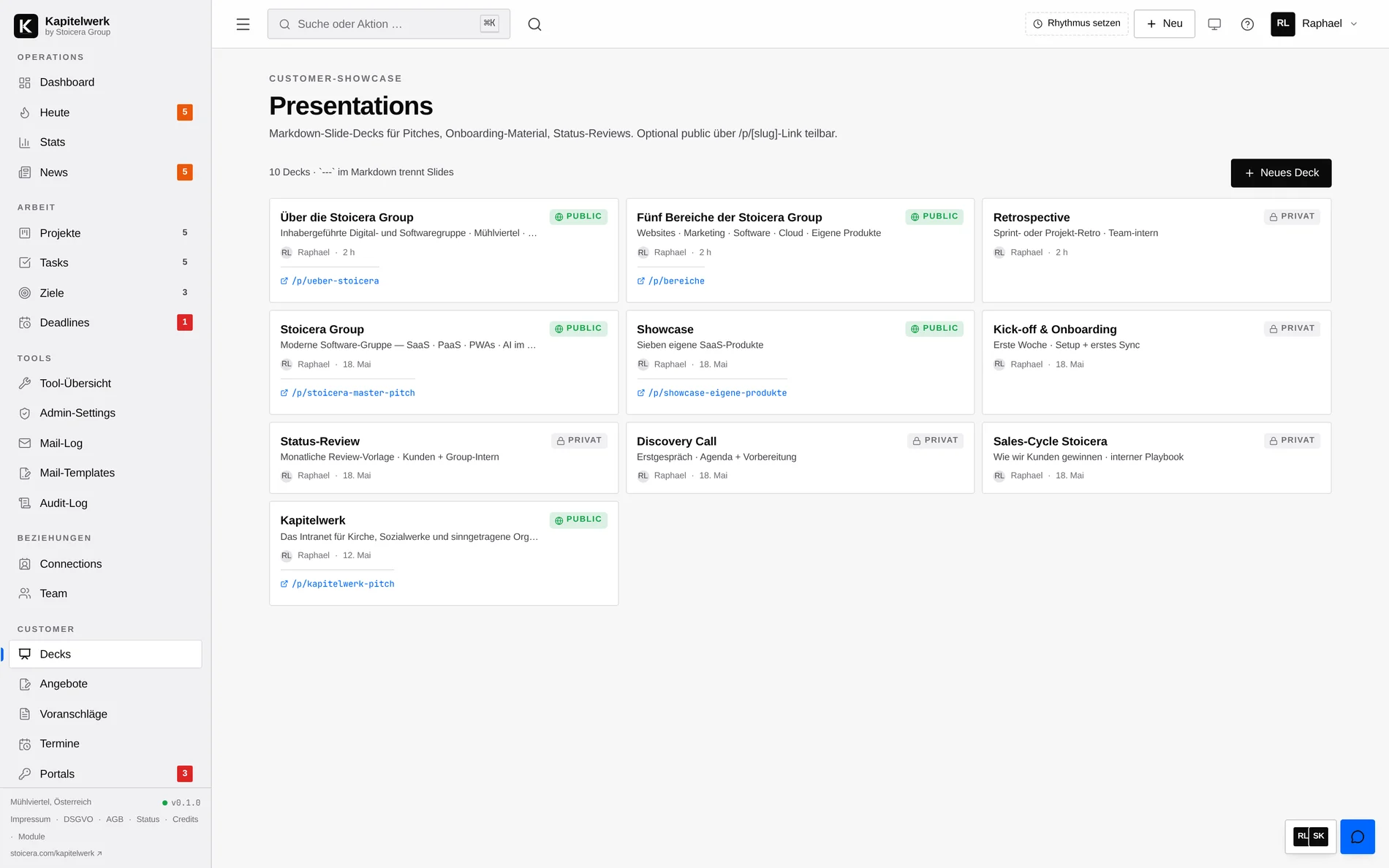
Task: Click the DSGVO footer link
Action: [78, 820]
